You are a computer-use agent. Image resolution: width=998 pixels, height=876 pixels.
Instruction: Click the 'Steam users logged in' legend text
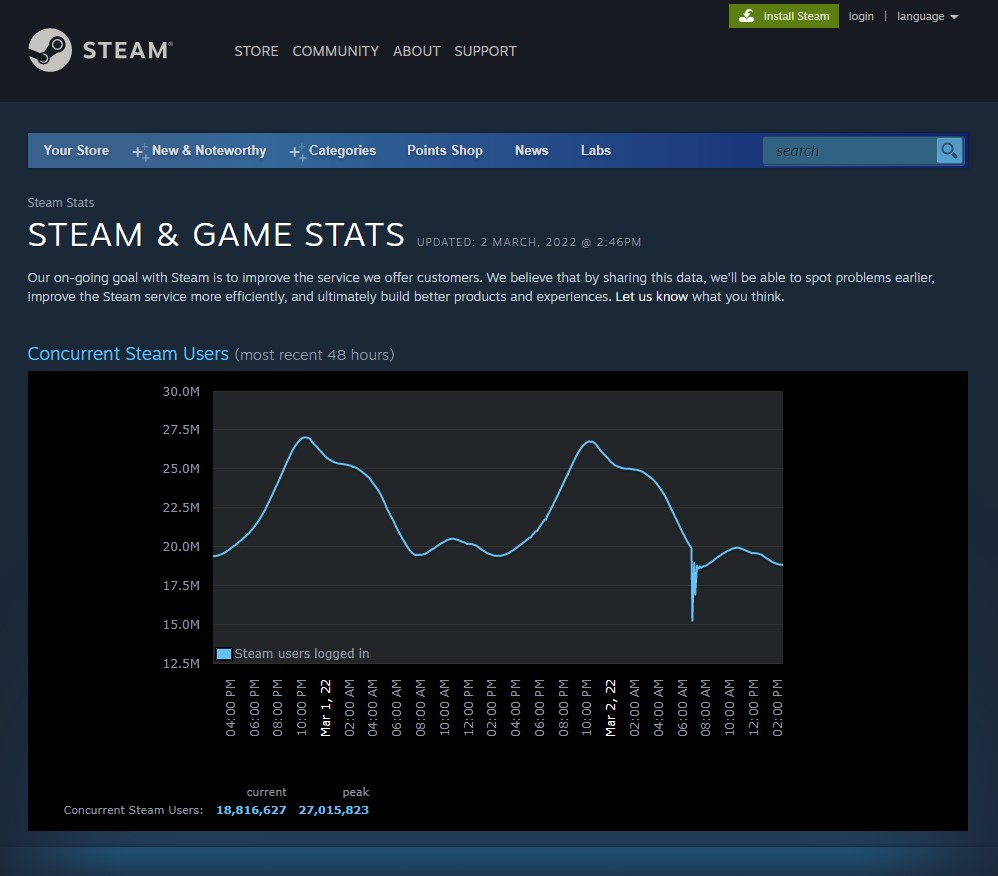pyautogui.click(x=302, y=654)
